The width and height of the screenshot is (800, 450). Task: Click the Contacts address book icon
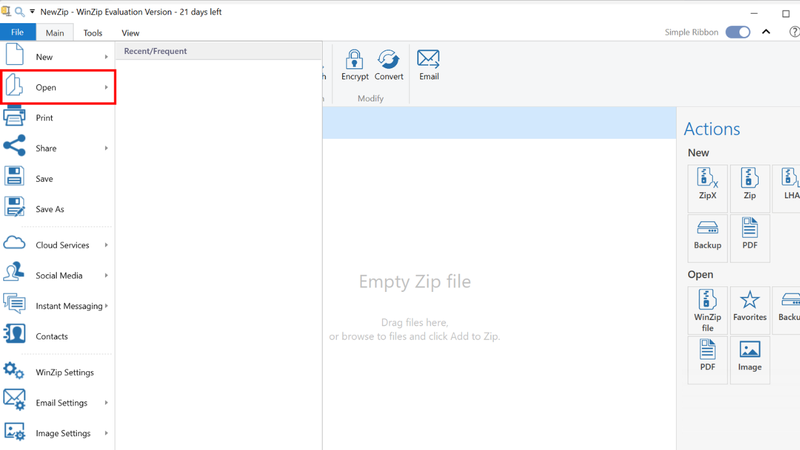click(x=14, y=334)
